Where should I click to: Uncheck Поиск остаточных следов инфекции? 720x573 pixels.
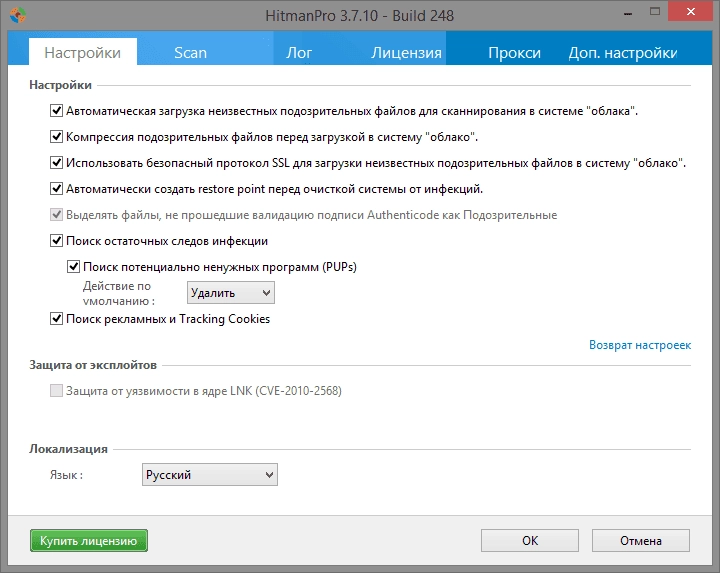point(56,241)
